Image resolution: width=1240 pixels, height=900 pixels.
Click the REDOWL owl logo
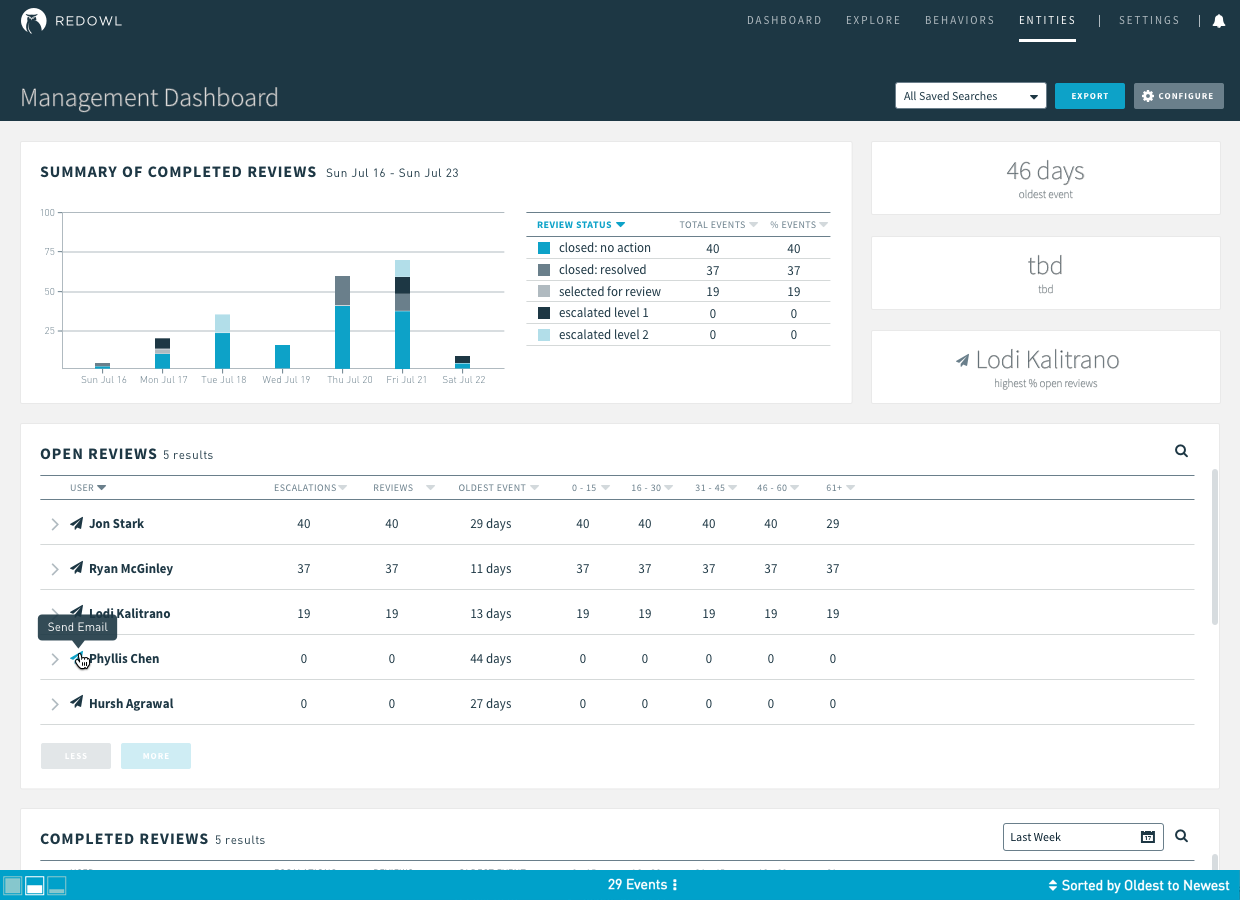click(x=35, y=19)
